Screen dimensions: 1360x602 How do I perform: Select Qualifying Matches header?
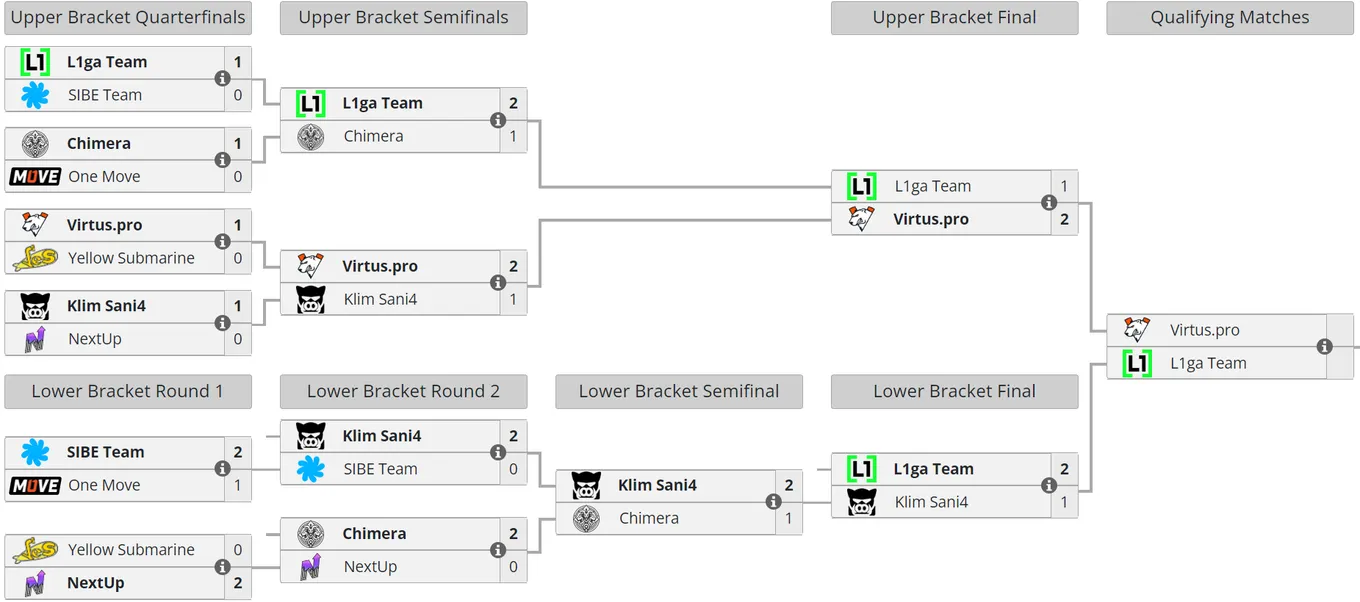click(x=1230, y=18)
